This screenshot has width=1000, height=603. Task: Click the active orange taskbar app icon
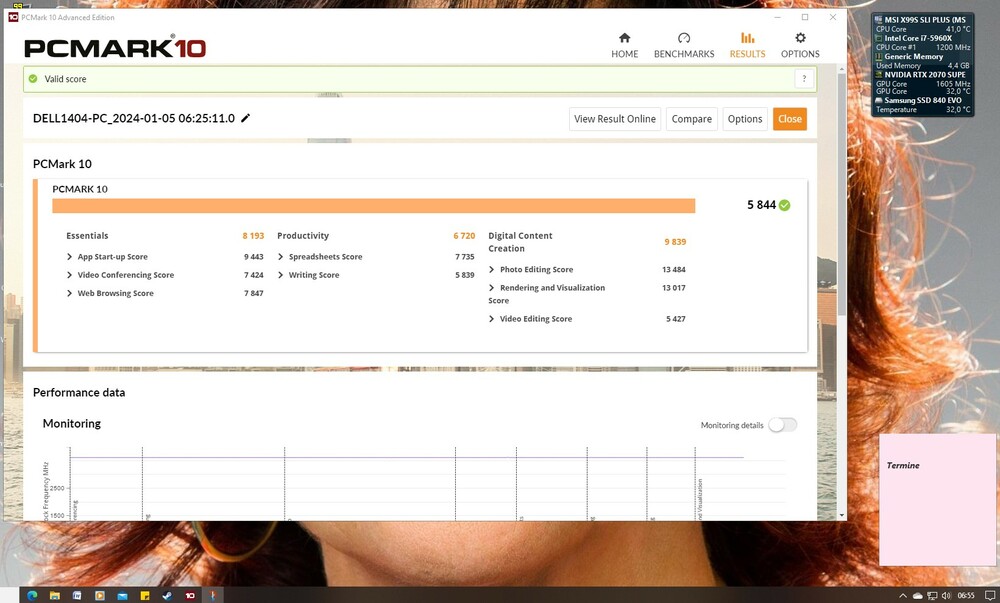(x=213, y=595)
